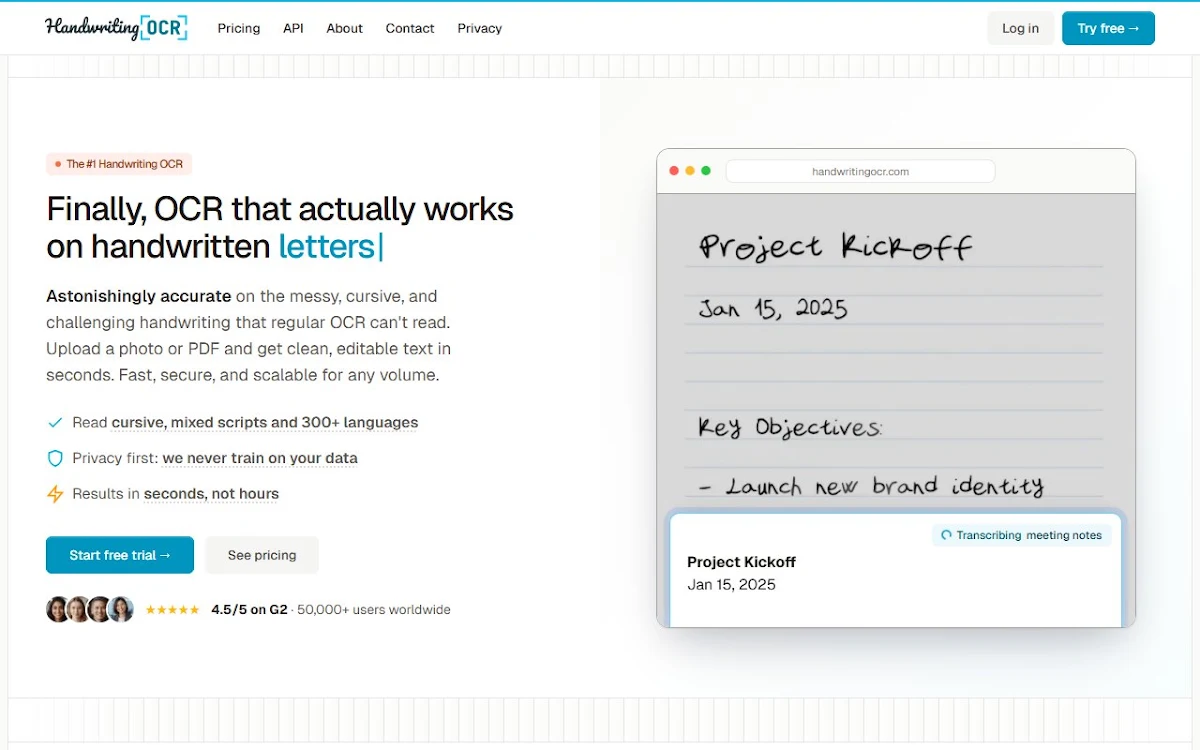
Task: Click the yellow dot in demo window
Action: click(690, 171)
